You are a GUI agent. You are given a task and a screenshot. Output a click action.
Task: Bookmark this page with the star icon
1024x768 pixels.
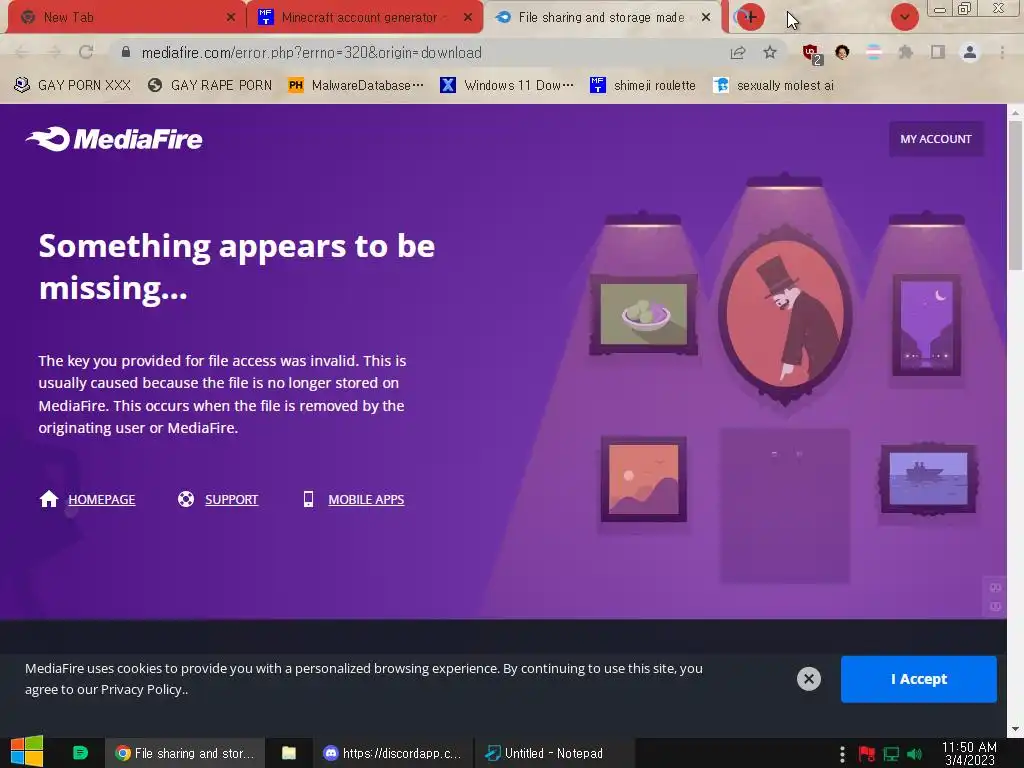770,52
